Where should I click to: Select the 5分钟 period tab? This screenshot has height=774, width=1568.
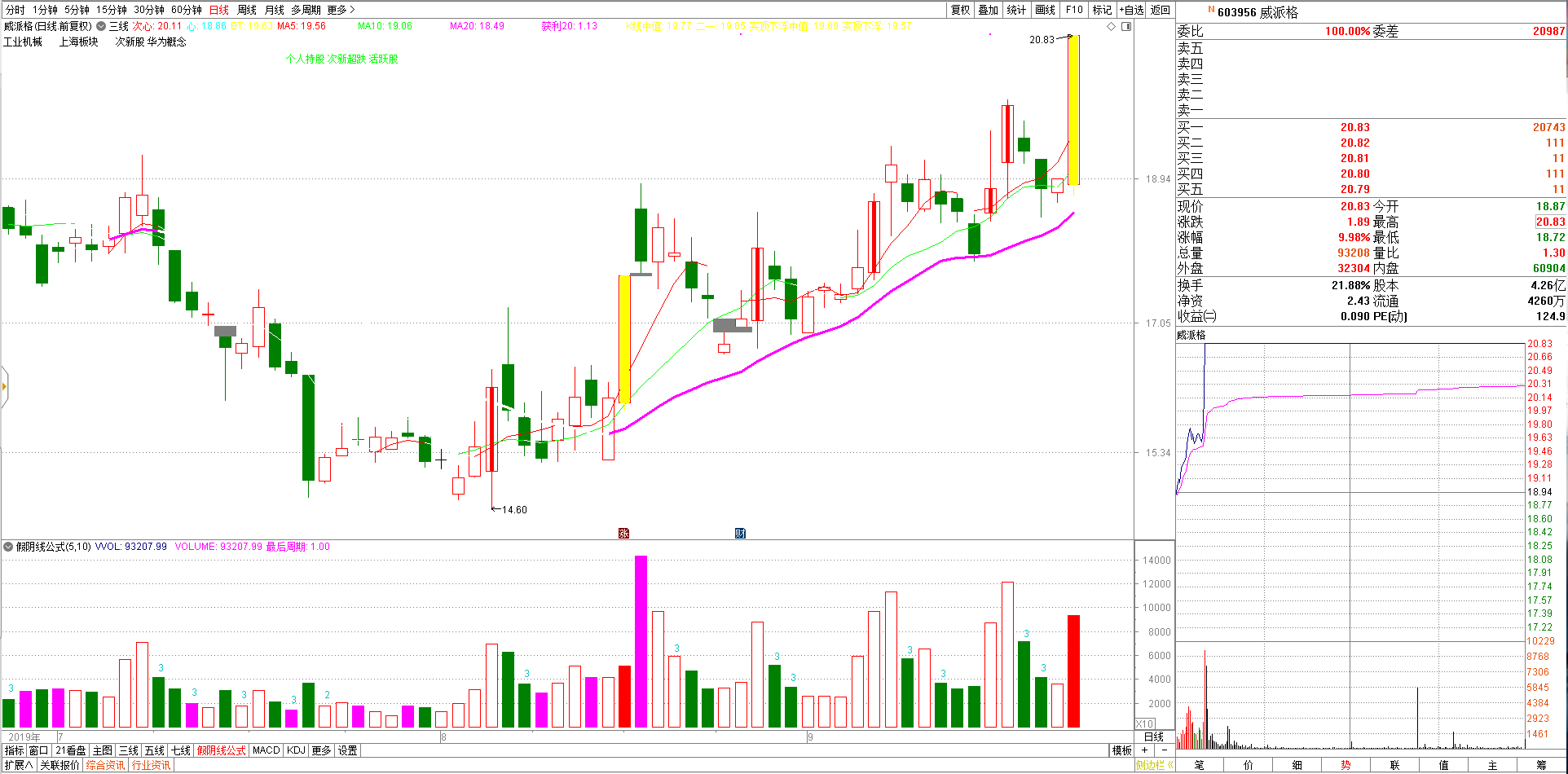point(77,10)
